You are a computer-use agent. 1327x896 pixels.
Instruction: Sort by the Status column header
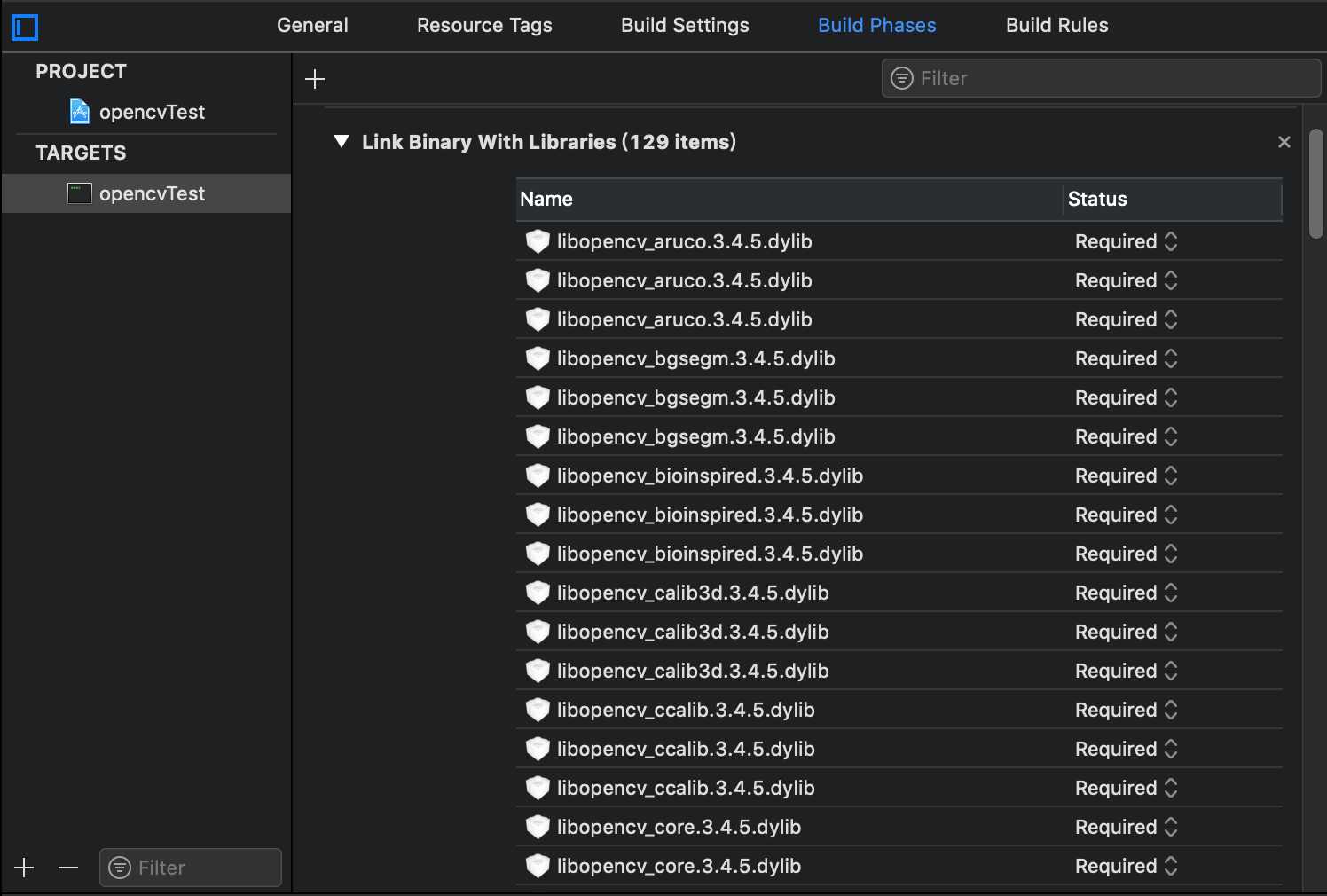1173,200
